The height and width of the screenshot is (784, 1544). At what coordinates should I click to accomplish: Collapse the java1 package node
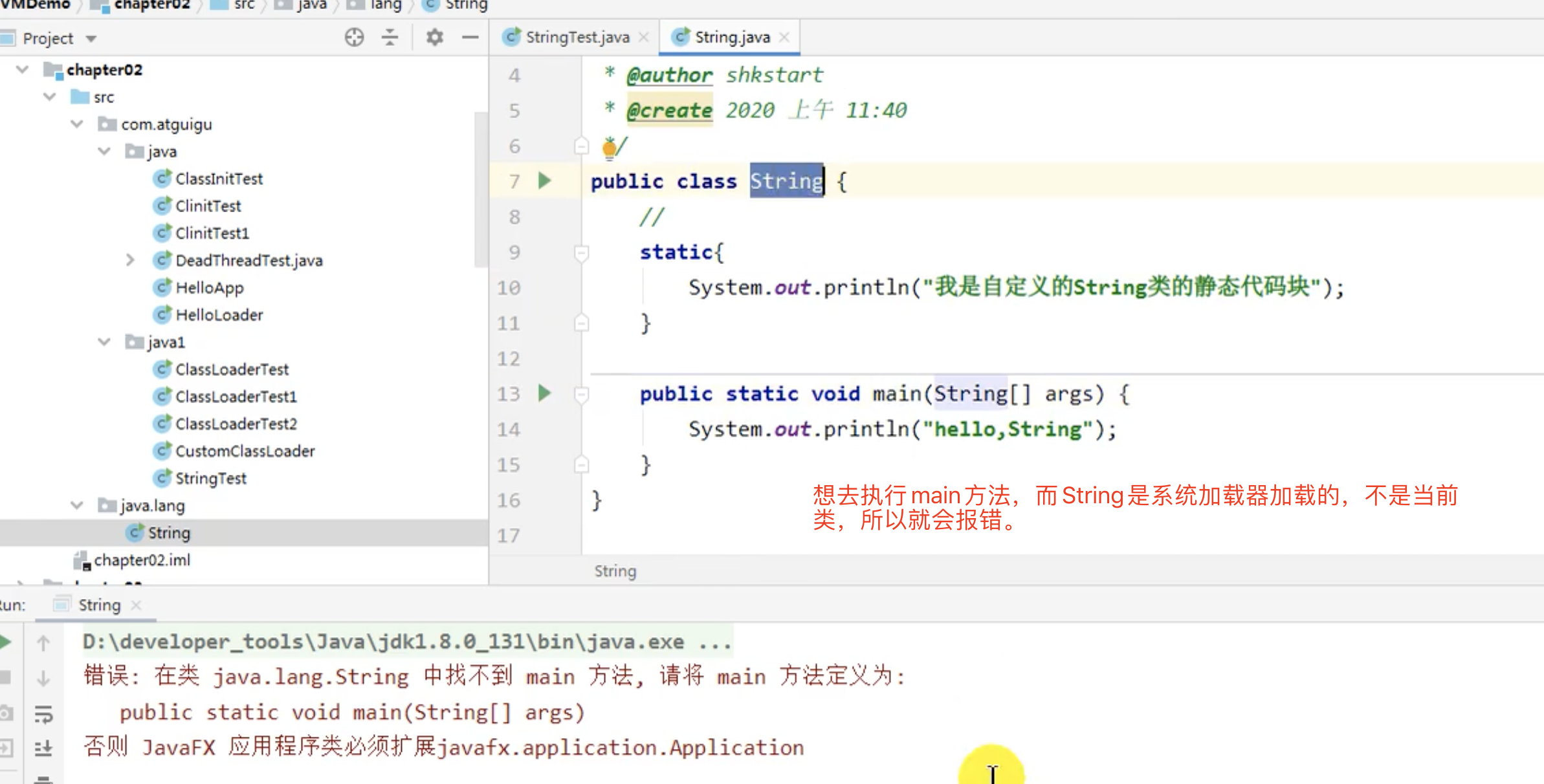pyautogui.click(x=104, y=342)
